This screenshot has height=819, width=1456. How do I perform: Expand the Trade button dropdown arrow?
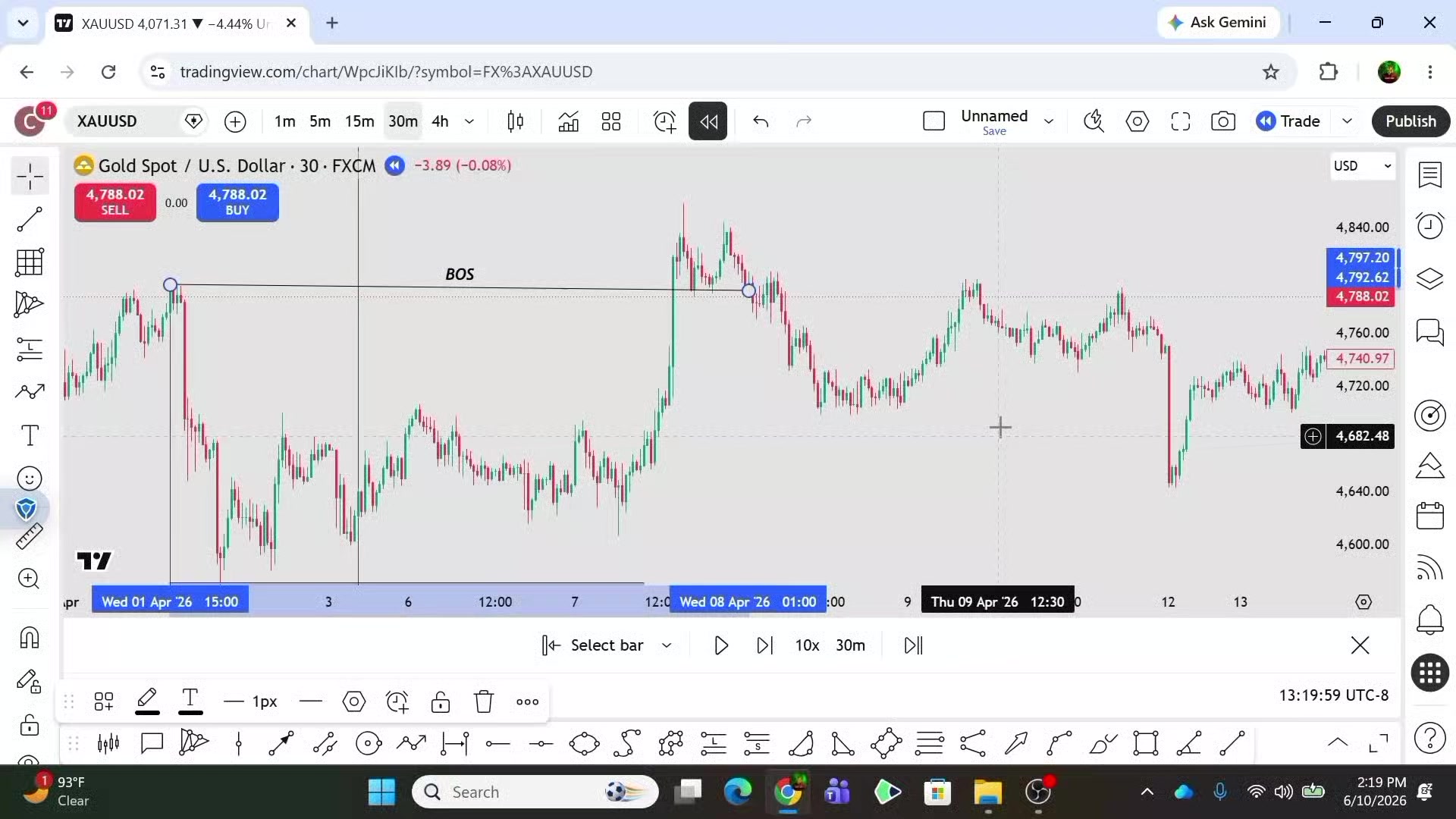click(1347, 121)
